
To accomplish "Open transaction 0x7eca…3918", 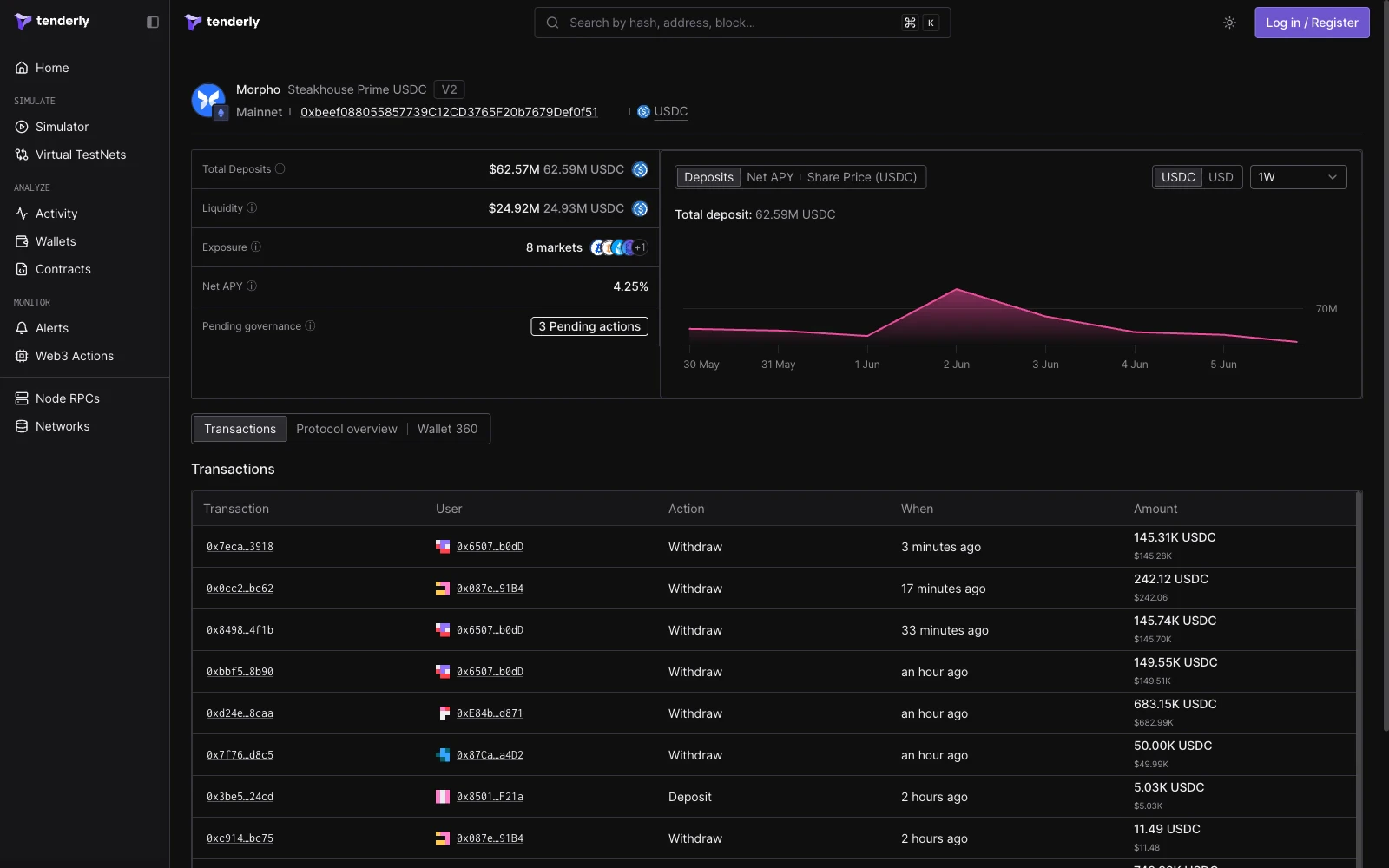I will click(240, 547).
